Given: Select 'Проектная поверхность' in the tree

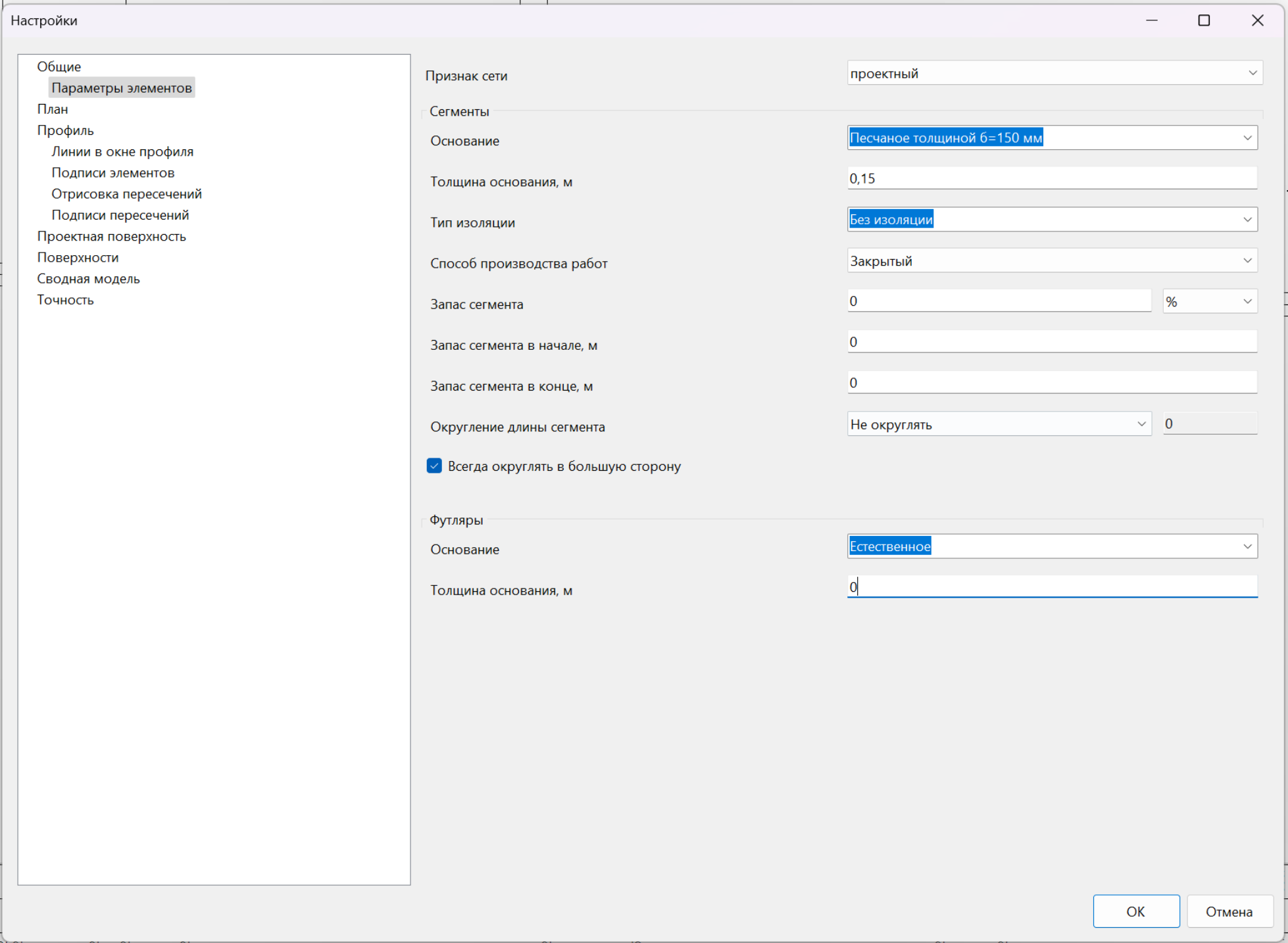Looking at the screenshot, I should click(x=111, y=237).
